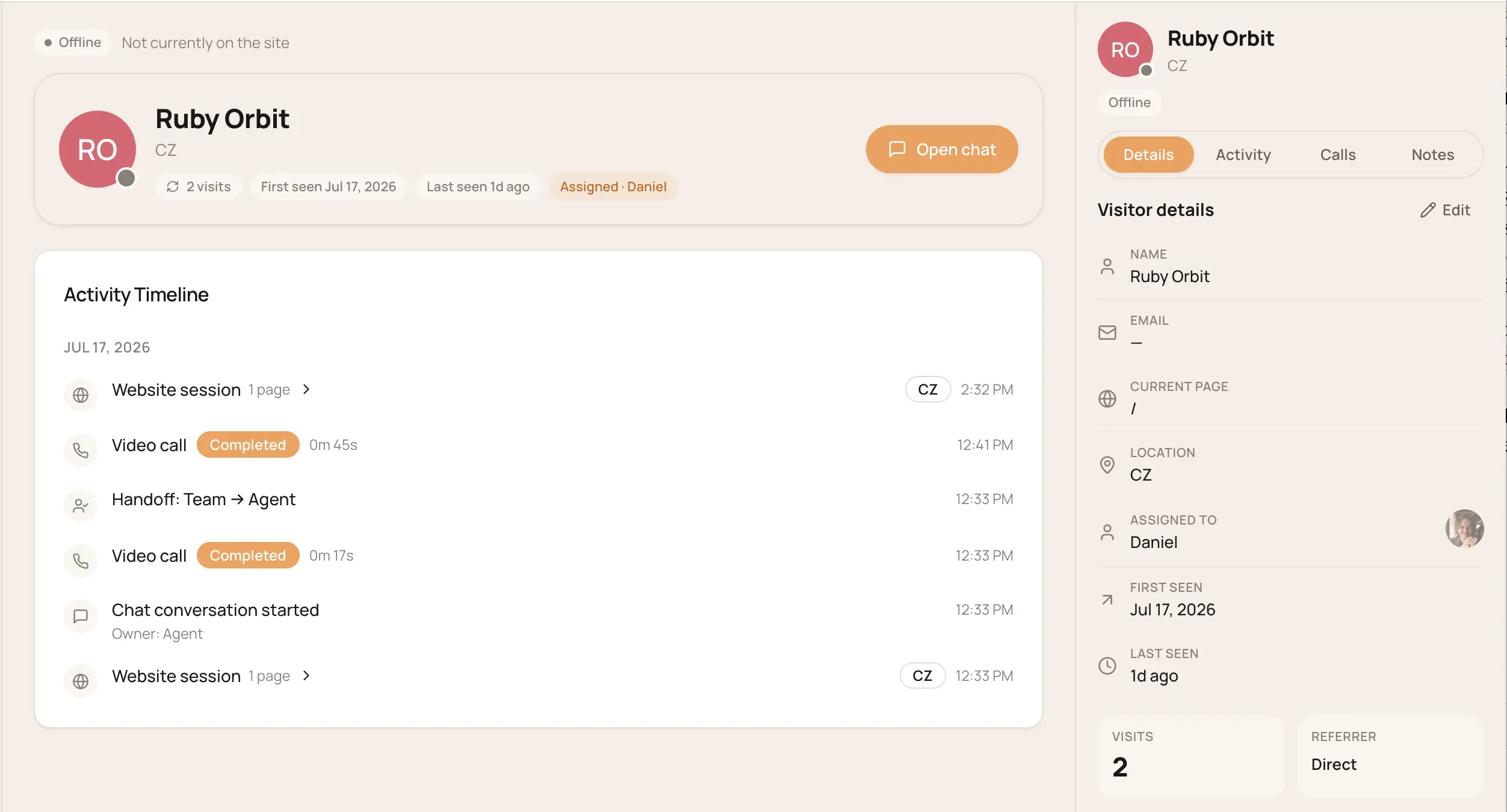Click the Assigned · Daniel chip
The height and width of the screenshot is (812, 1507).
613,186
